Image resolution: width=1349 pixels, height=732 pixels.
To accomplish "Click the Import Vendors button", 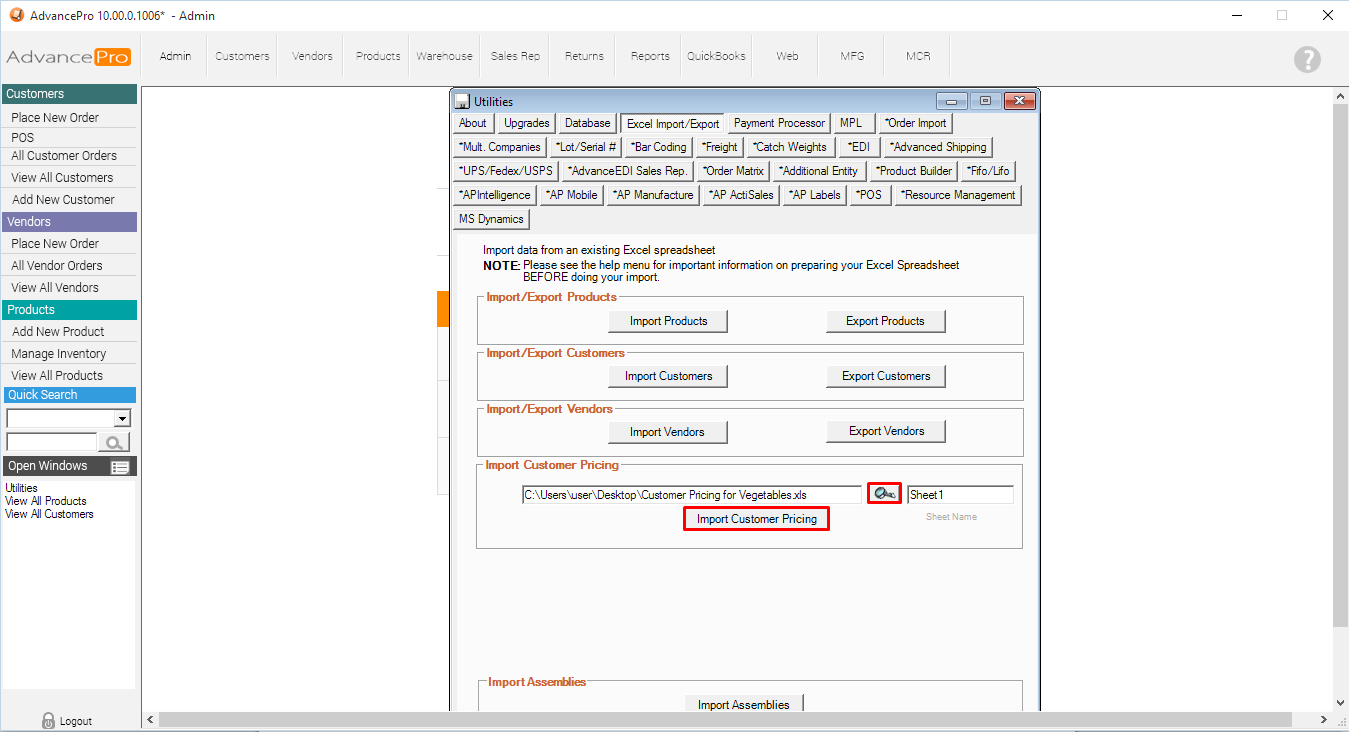I will [667, 432].
